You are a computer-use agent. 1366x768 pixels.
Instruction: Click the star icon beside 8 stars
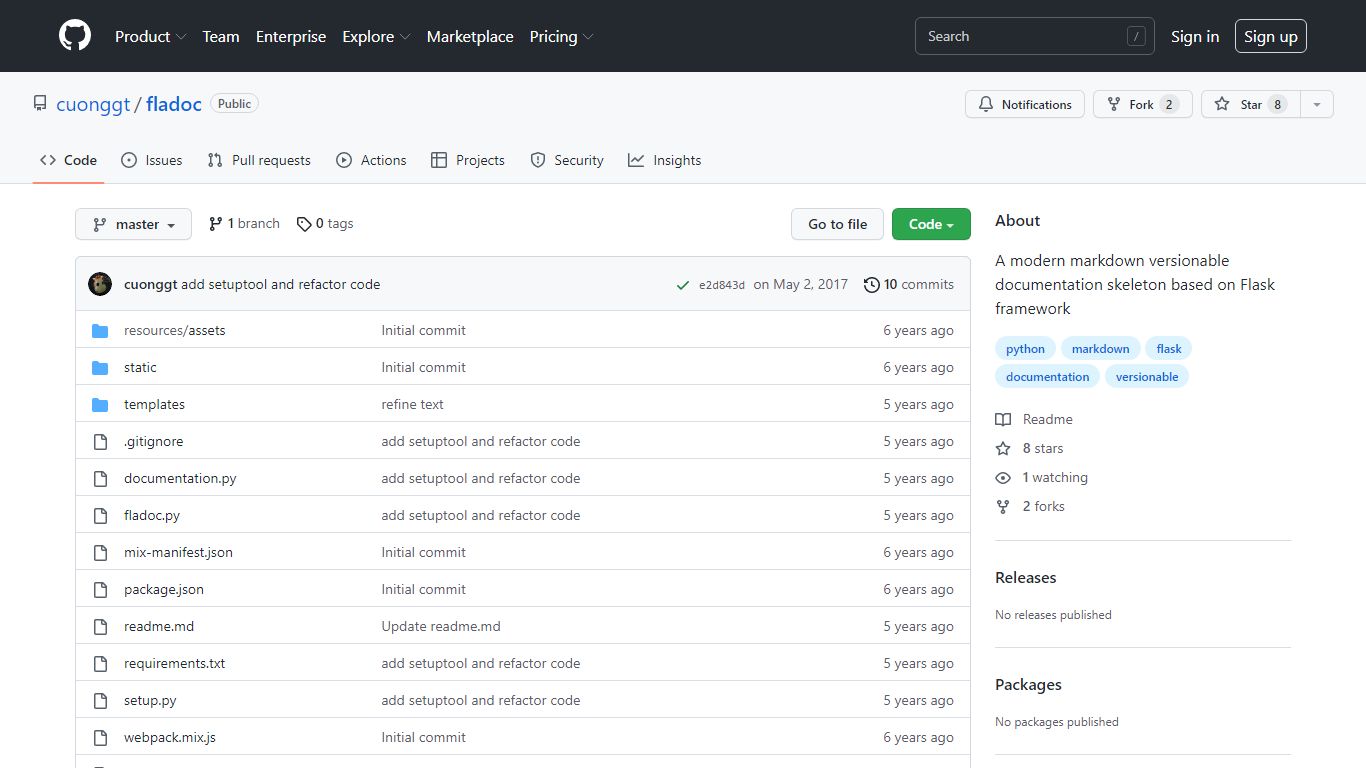(x=1003, y=448)
